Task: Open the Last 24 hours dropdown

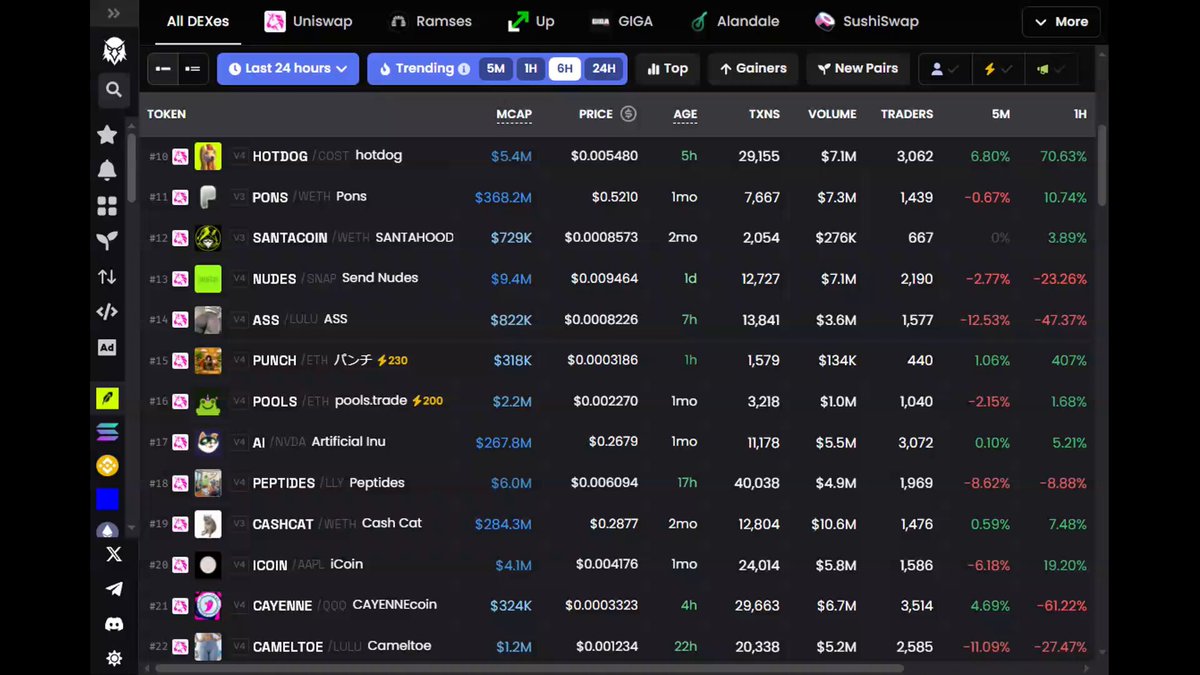Action: 288,69
